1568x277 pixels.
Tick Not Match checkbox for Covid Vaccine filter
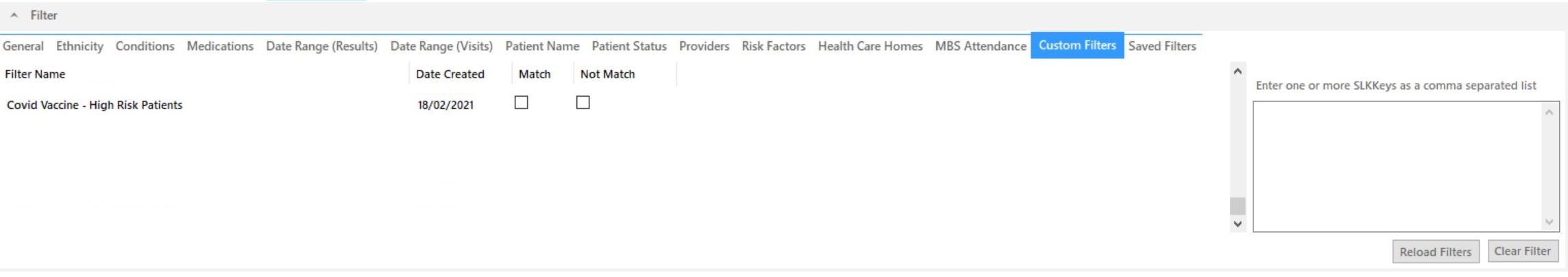(583, 102)
